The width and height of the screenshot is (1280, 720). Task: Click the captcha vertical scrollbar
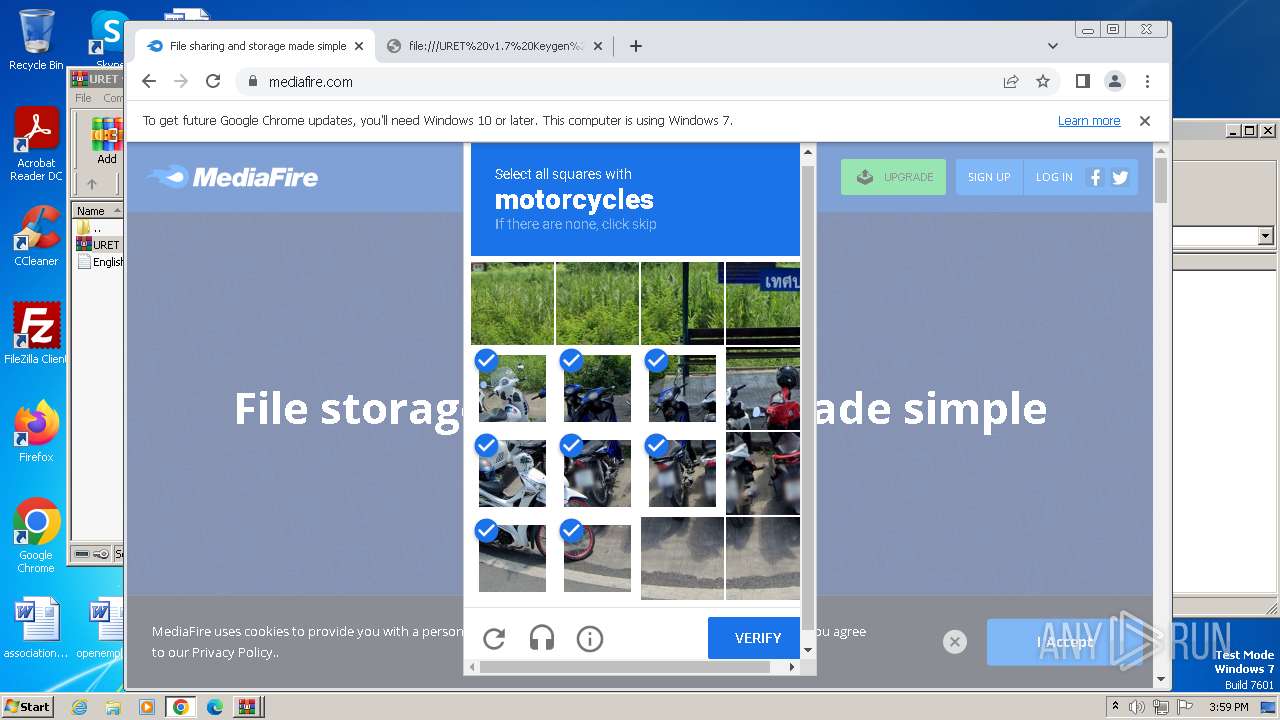point(808,397)
